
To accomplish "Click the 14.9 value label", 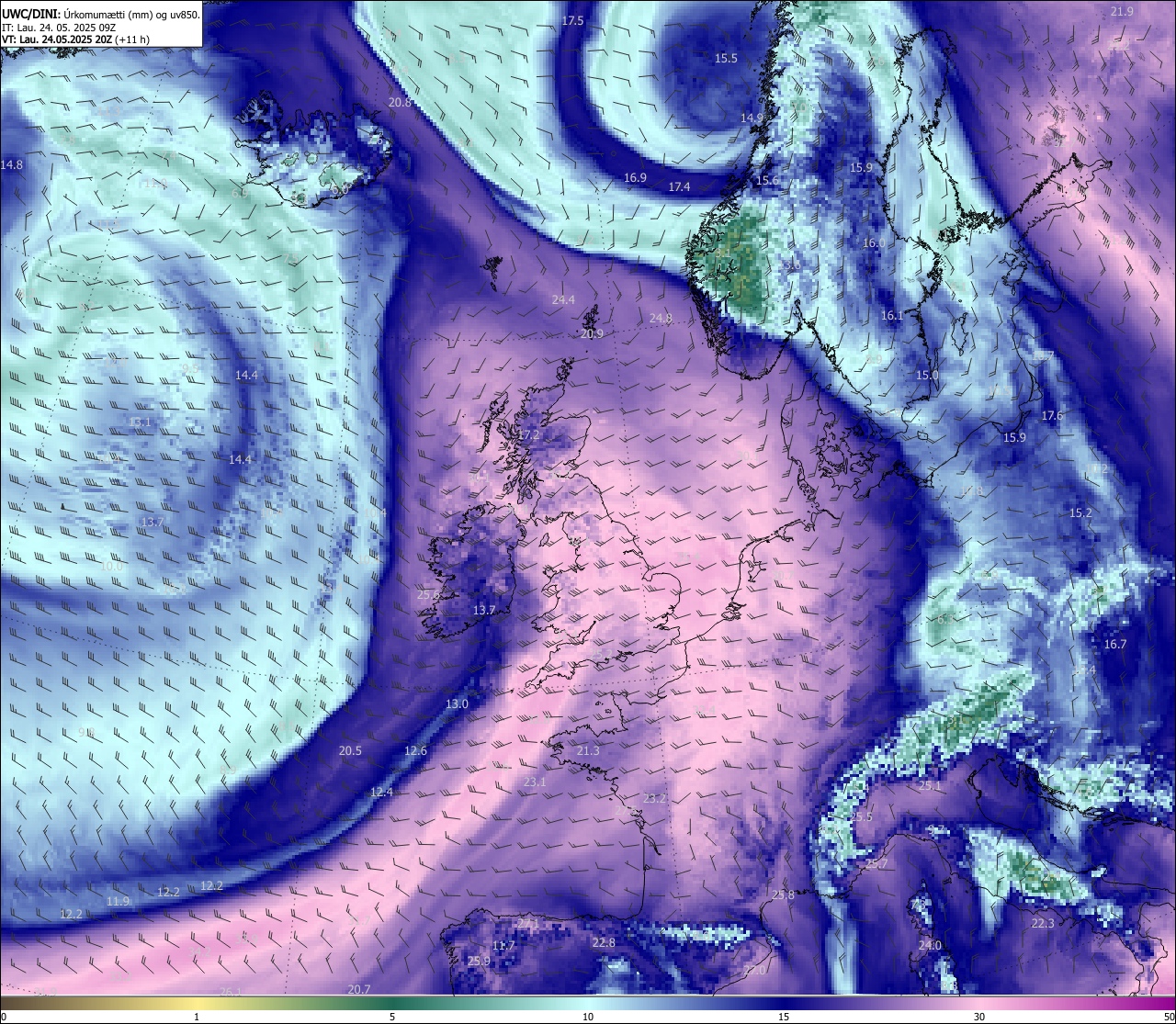I will (x=752, y=118).
